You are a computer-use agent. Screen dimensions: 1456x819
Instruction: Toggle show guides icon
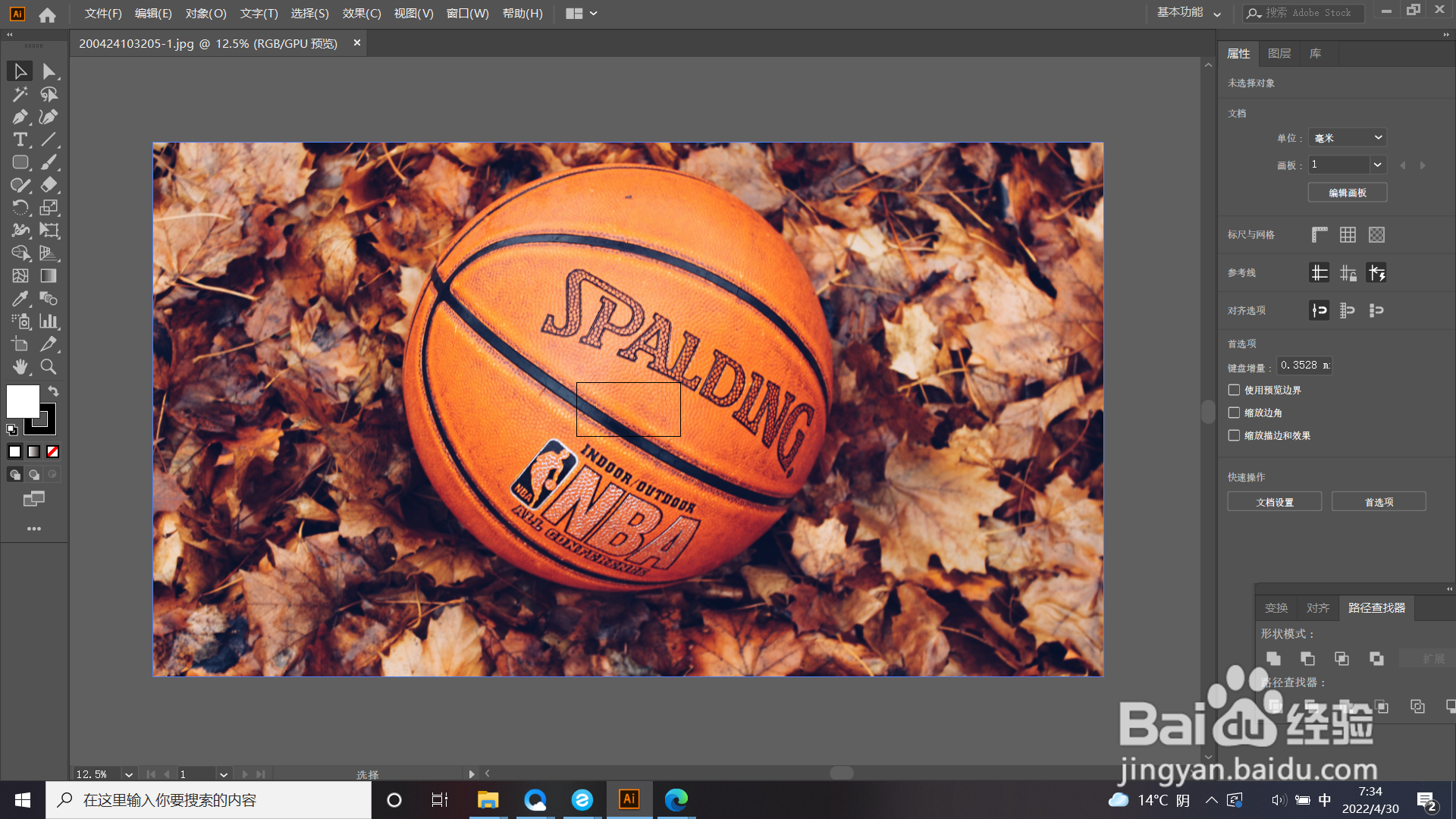1319,273
